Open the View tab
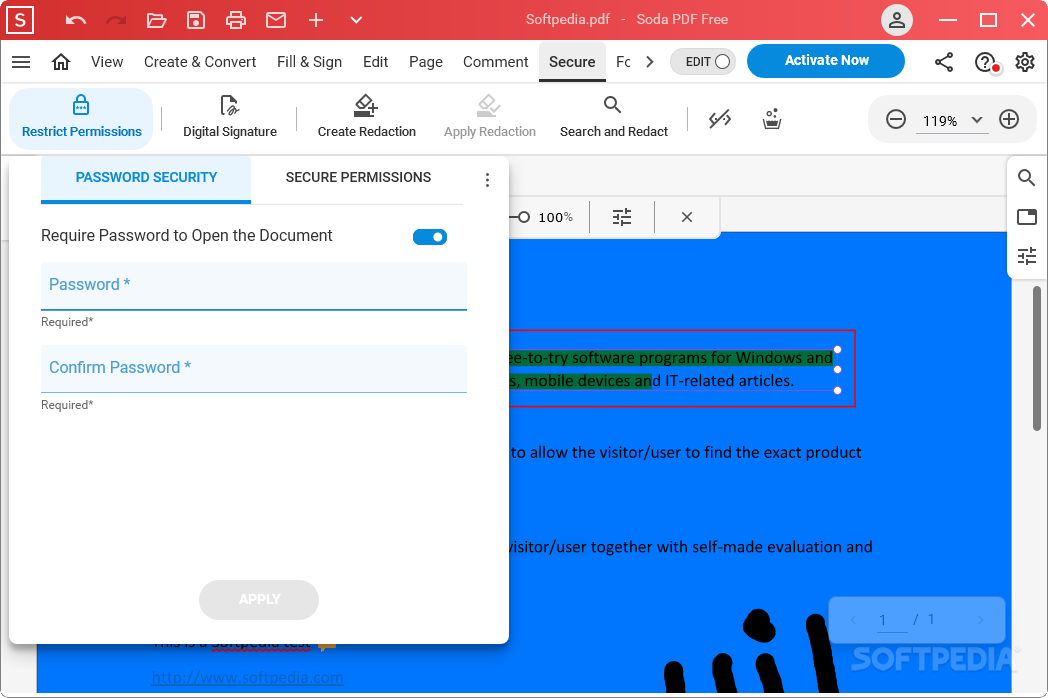The image size is (1048, 698). pos(107,62)
